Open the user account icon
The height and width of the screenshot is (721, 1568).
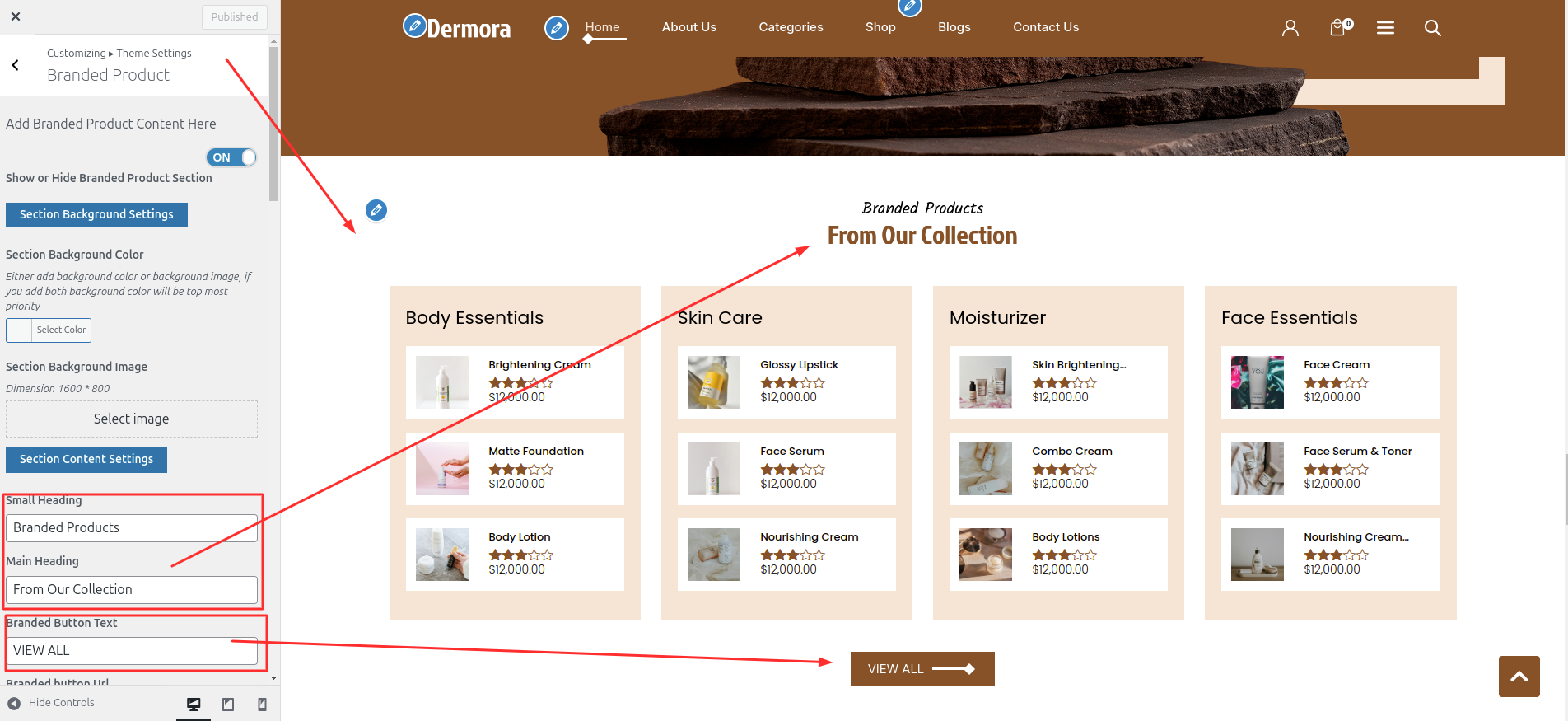point(1290,28)
